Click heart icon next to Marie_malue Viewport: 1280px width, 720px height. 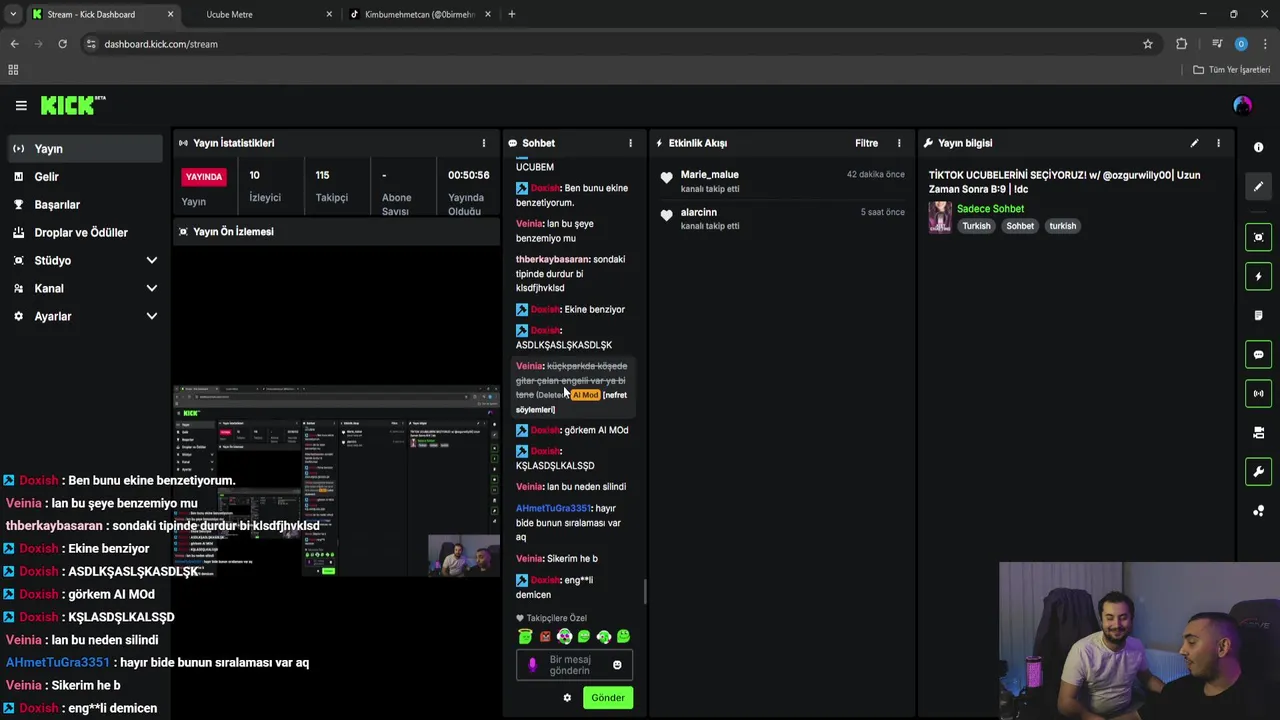667,178
